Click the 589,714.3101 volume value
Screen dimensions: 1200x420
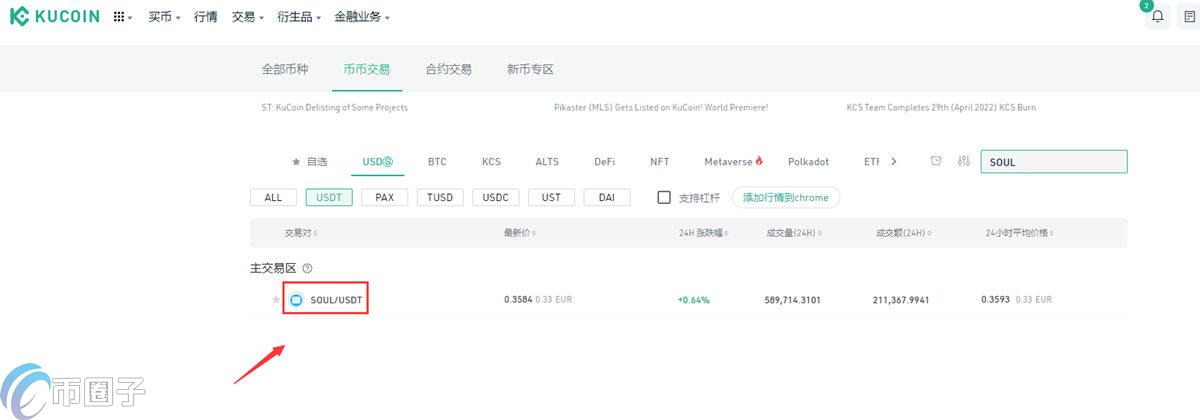tap(792, 300)
